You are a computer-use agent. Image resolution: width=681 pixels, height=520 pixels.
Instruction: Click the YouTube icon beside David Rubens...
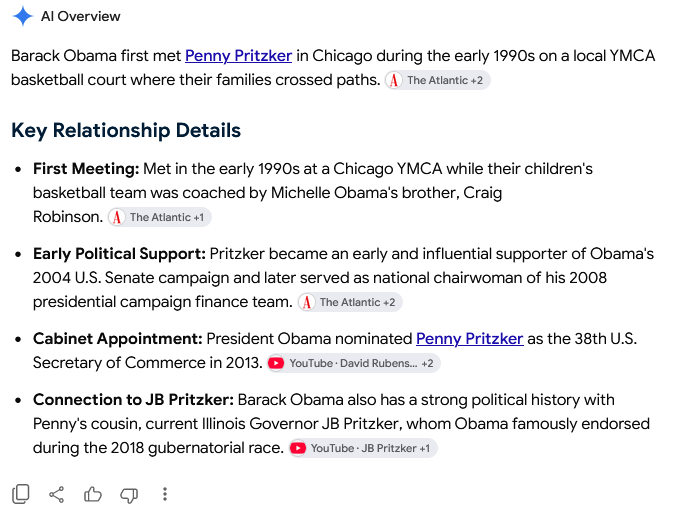click(276, 363)
